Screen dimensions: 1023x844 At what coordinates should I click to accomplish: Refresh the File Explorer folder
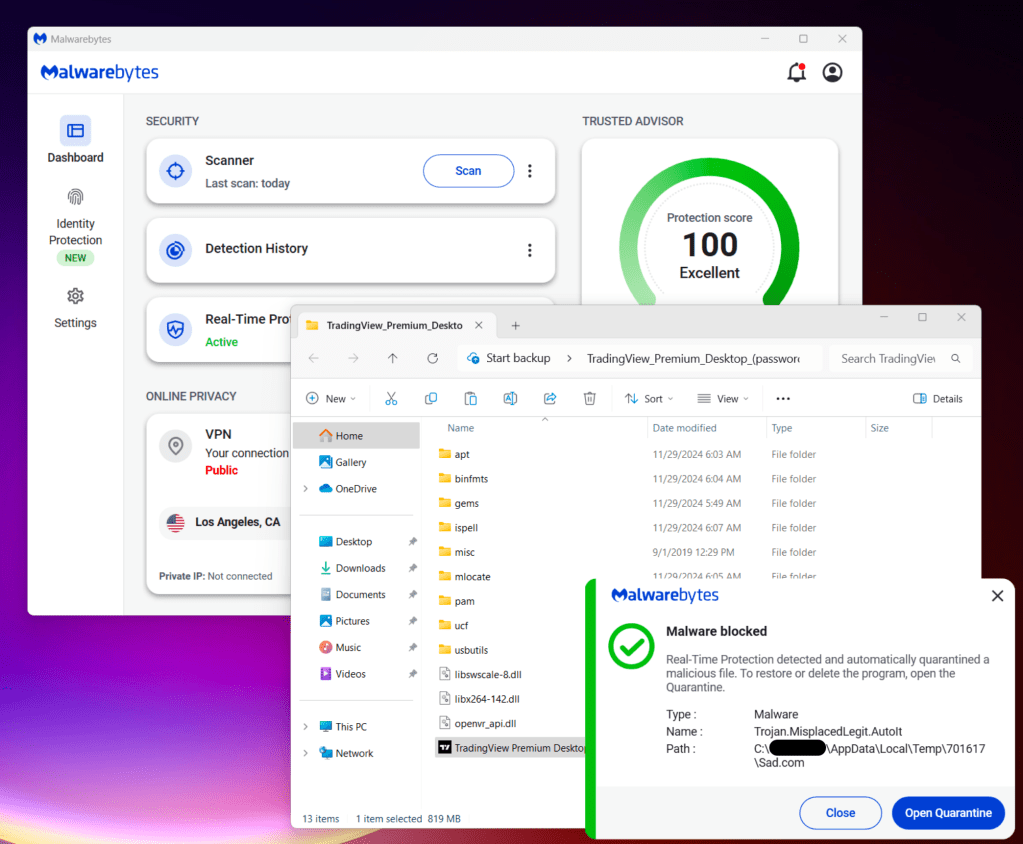coord(433,358)
